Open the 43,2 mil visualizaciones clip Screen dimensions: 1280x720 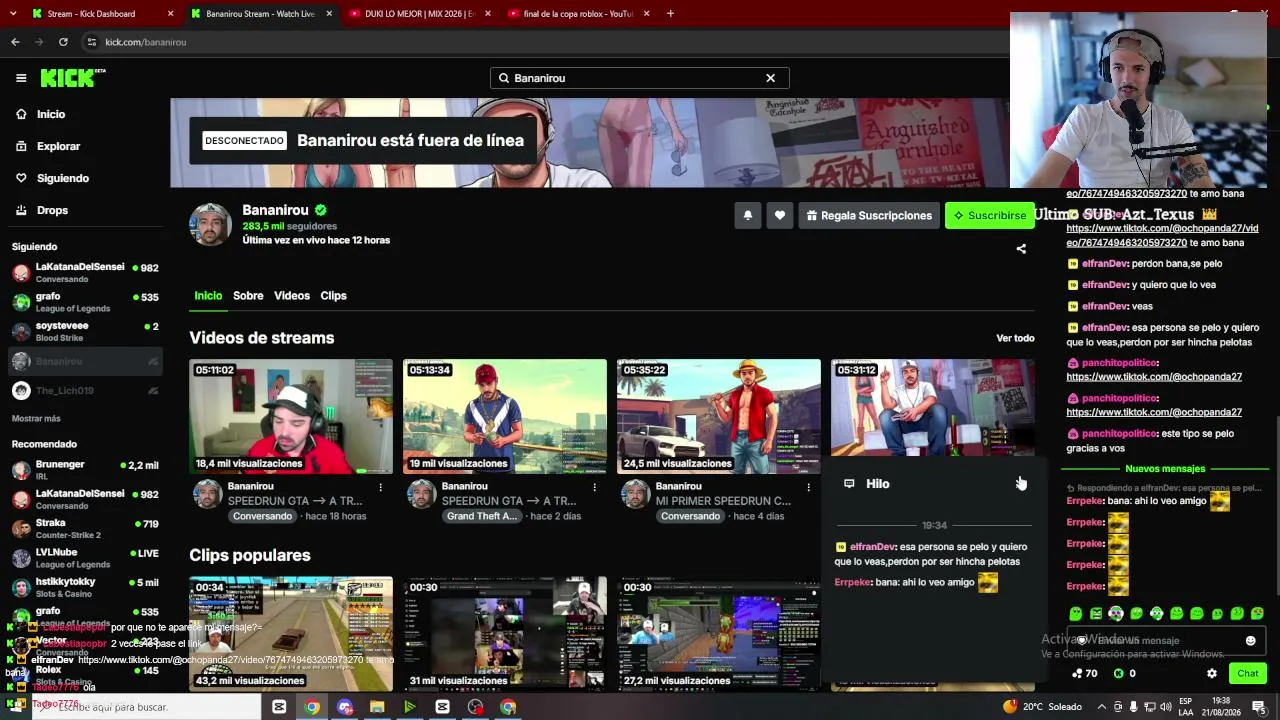[291, 634]
